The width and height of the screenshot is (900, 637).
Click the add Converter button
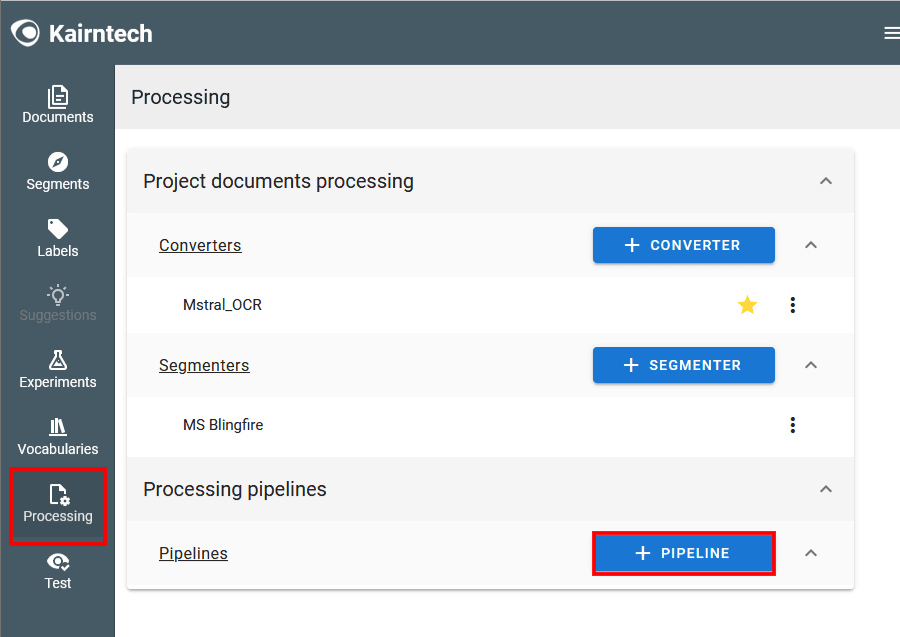pyautogui.click(x=683, y=245)
